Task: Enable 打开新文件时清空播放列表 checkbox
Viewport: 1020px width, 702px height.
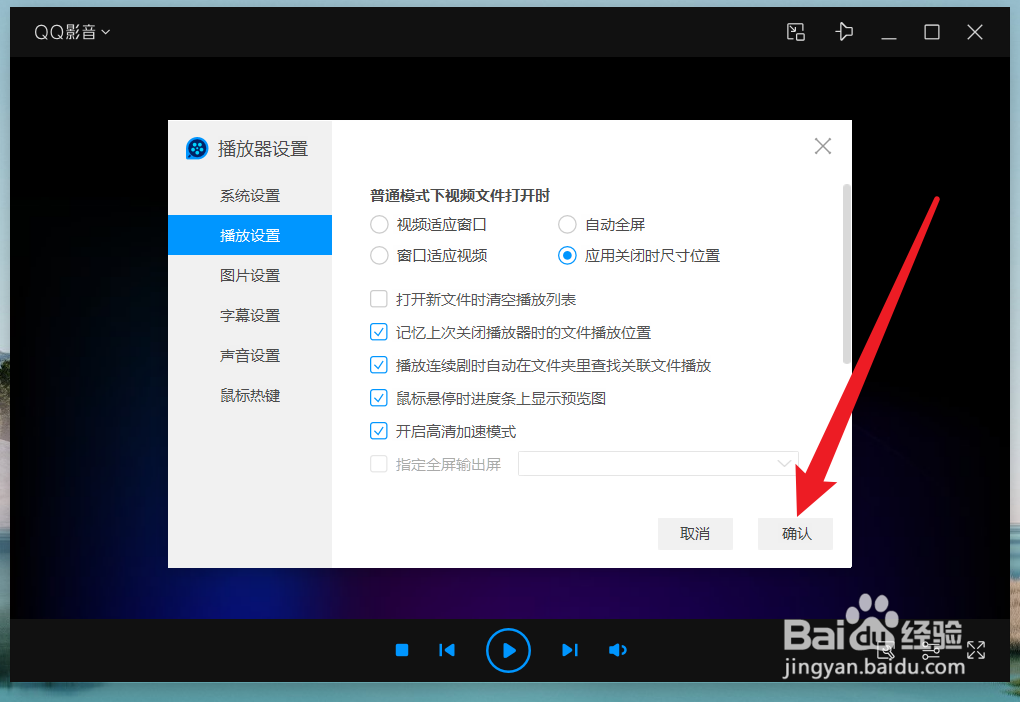Action: [x=379, y=299]
